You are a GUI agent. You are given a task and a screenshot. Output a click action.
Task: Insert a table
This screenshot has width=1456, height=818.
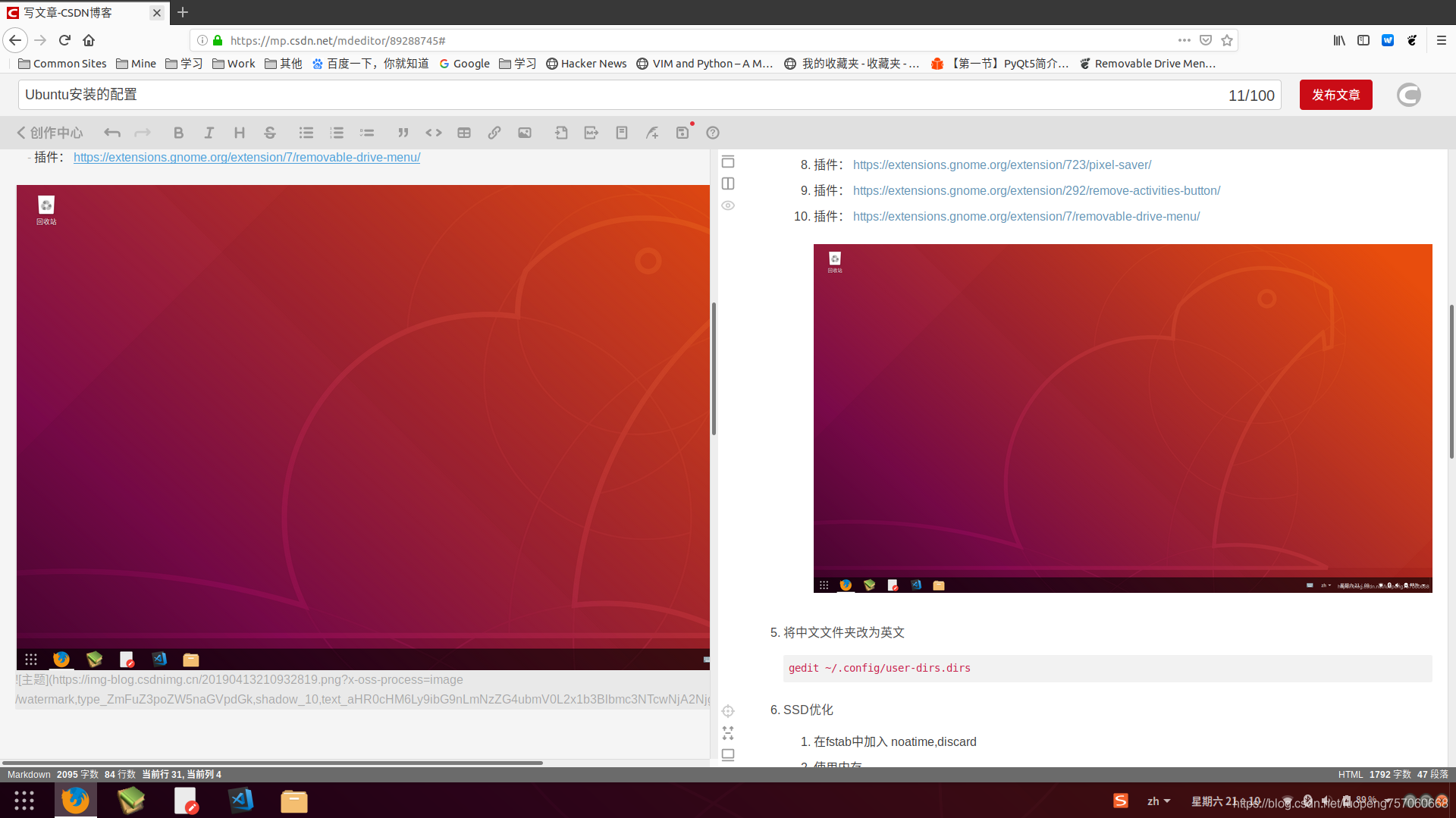(x=464, y=133)
